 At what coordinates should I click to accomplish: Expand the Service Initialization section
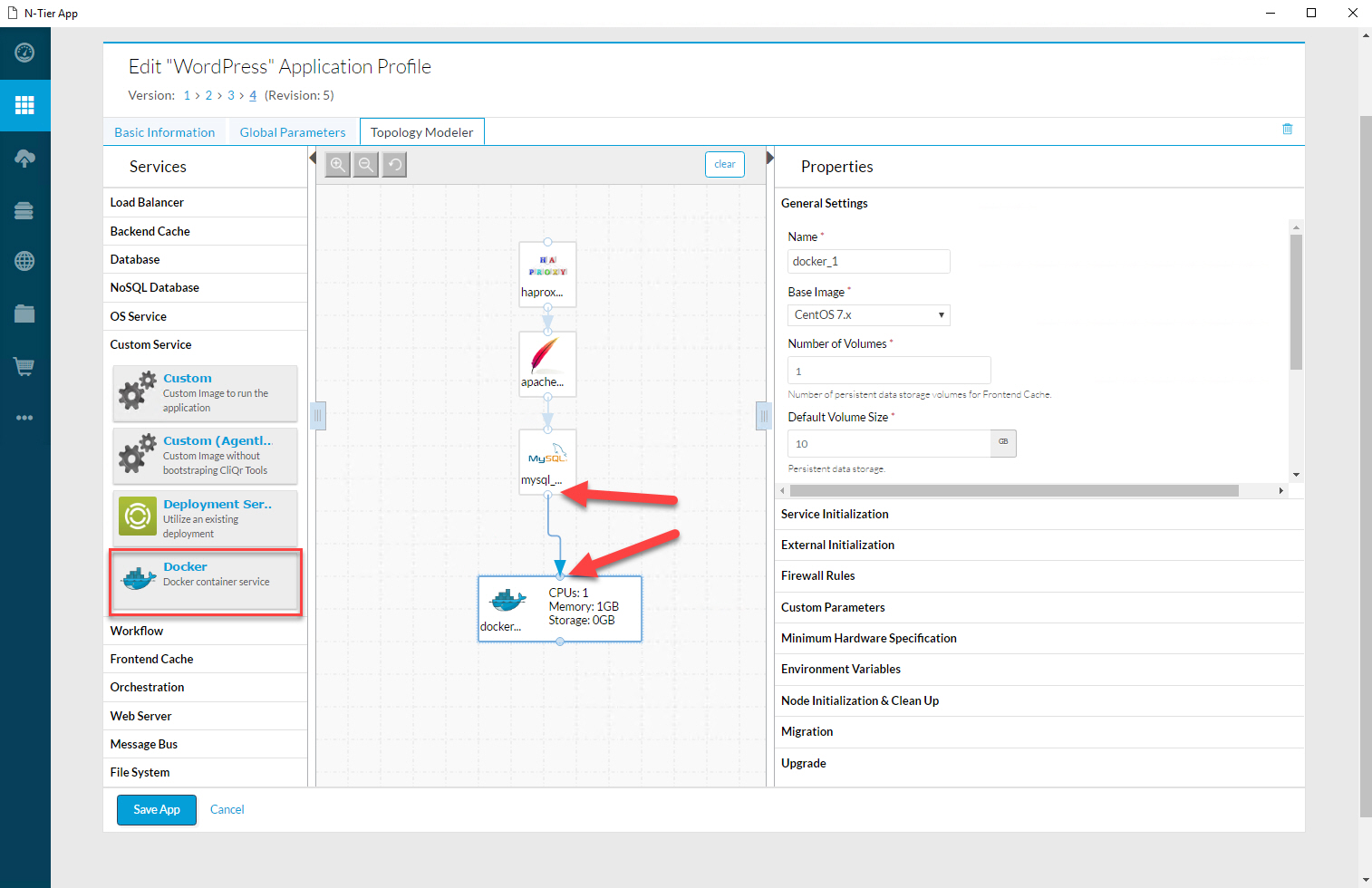tap(1039, 514)
